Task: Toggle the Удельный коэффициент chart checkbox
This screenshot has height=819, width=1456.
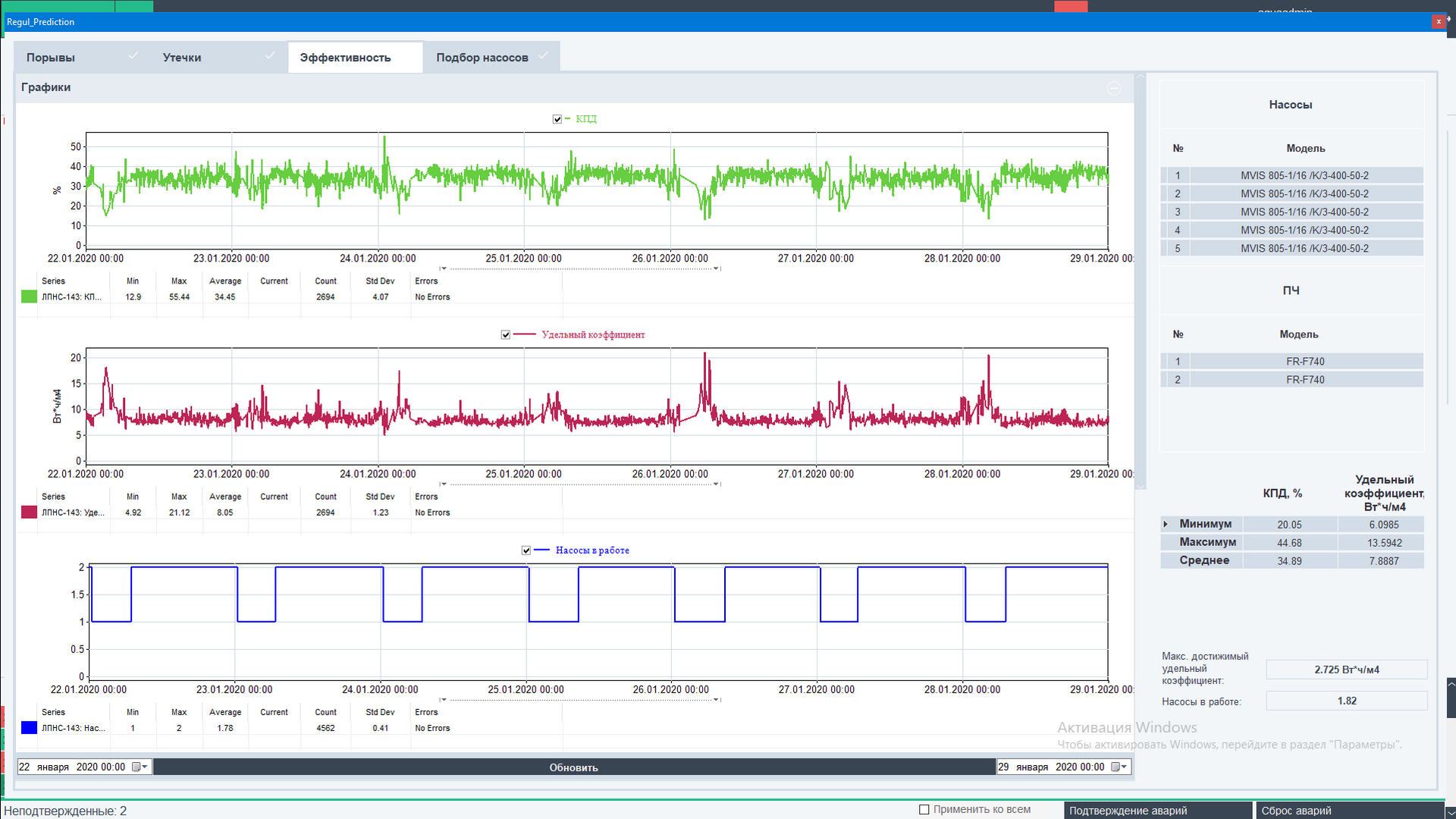Action: click(506, 334)
